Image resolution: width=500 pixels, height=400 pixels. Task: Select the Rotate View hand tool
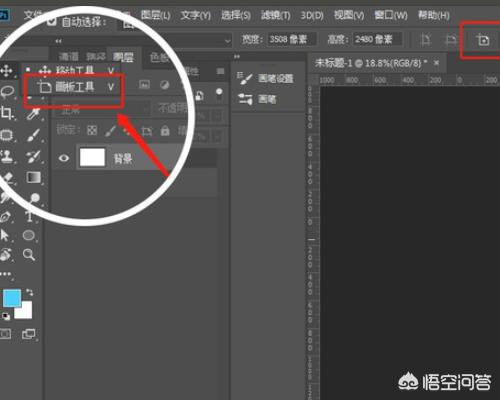(x=5, y=255)
